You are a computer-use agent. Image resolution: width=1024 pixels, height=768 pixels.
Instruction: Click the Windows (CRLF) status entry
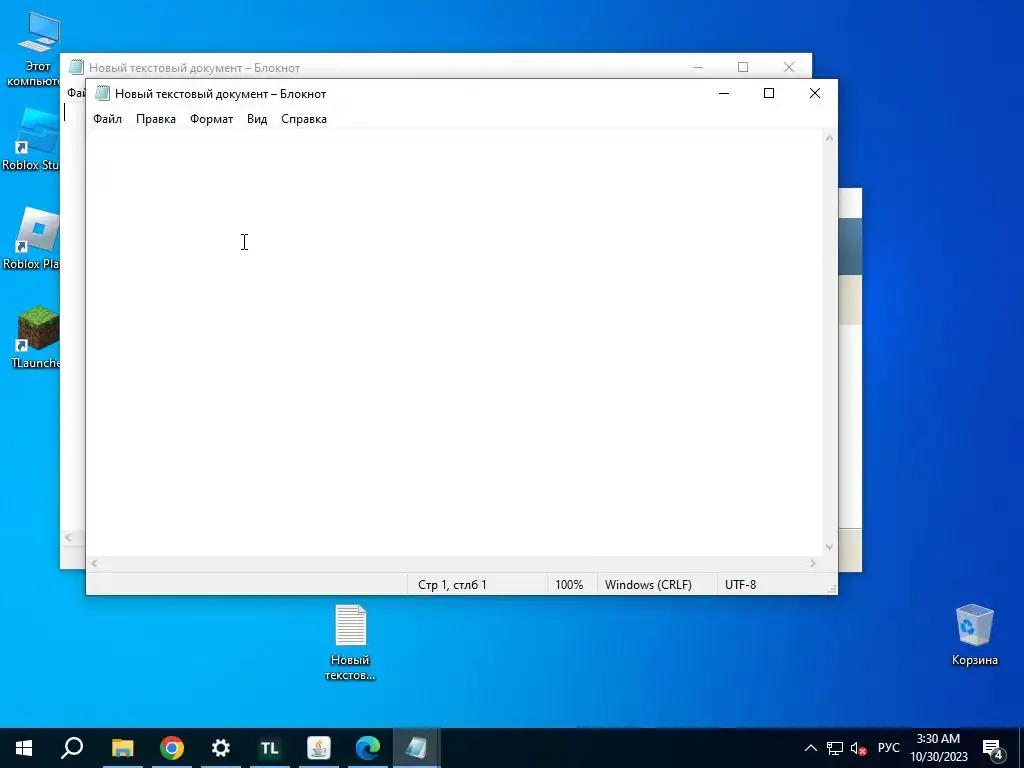tap(648, 584)
